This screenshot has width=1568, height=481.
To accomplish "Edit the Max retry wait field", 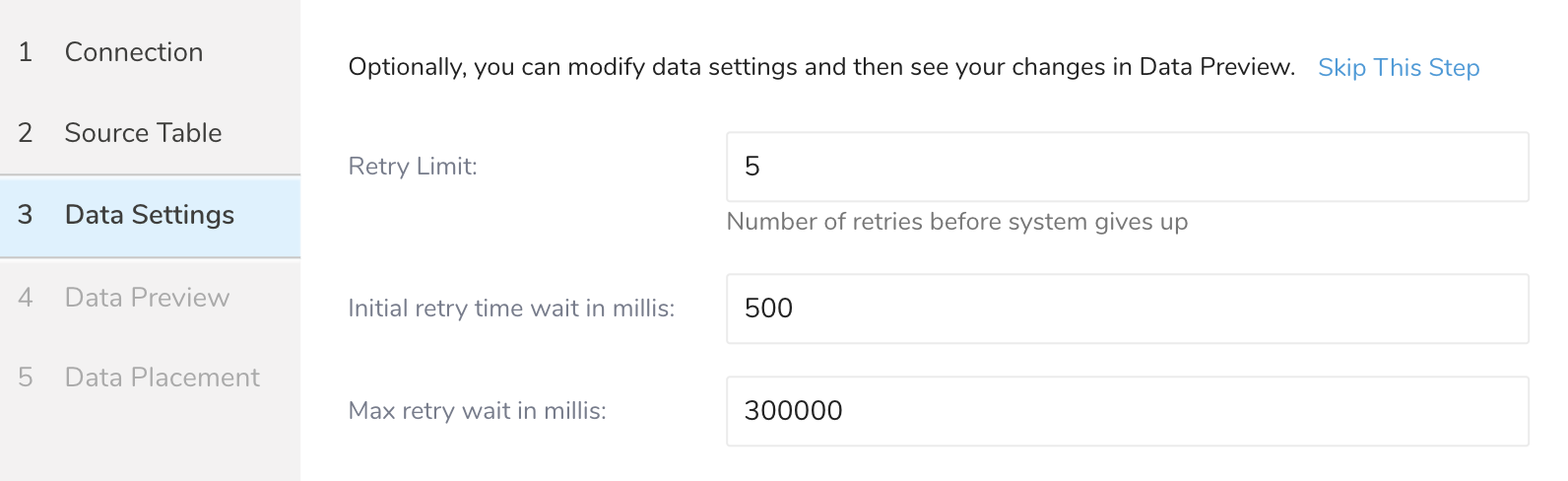I will point(1127,411).
